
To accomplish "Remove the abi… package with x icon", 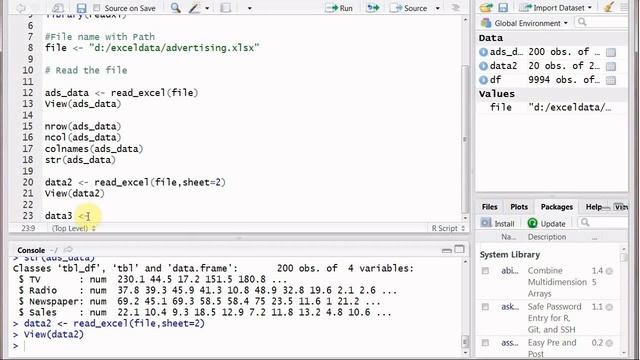I will (x=609, y=271).
